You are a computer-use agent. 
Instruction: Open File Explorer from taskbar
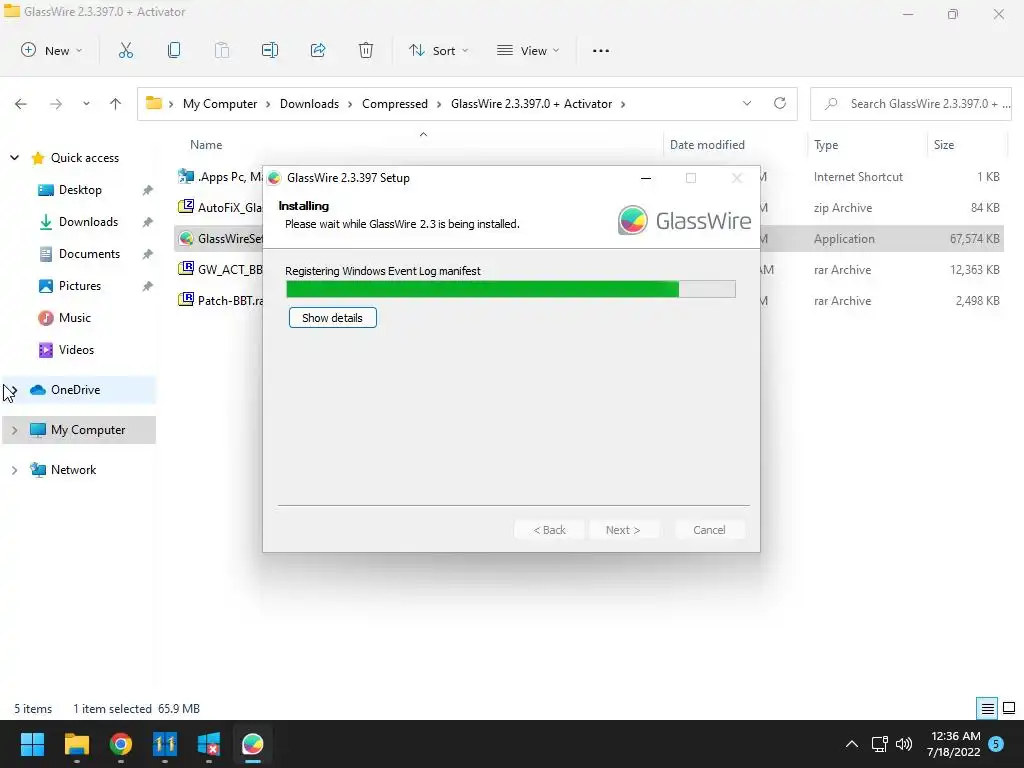point(76,744)
